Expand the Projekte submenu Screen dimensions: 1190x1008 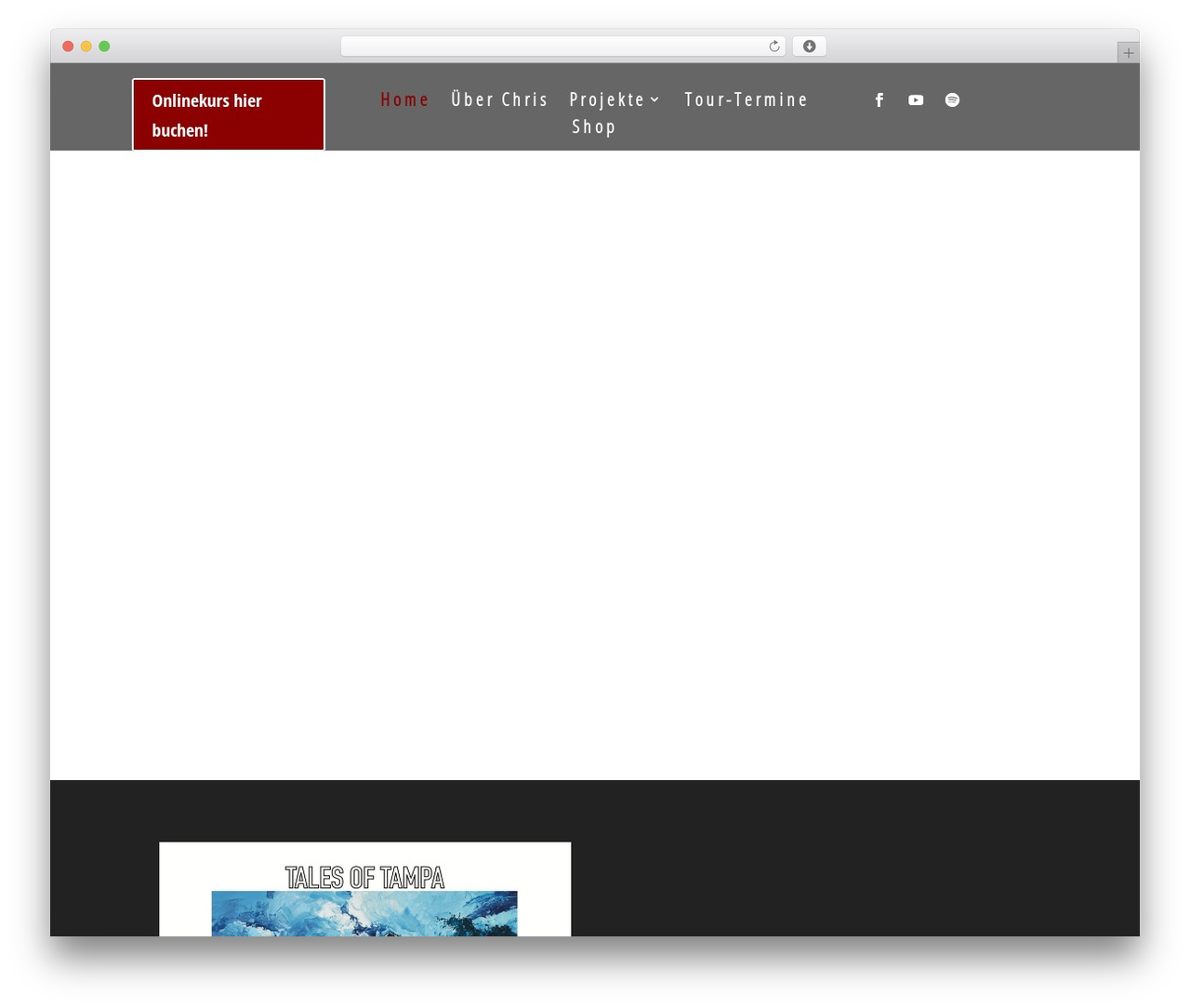click(615, 99)
